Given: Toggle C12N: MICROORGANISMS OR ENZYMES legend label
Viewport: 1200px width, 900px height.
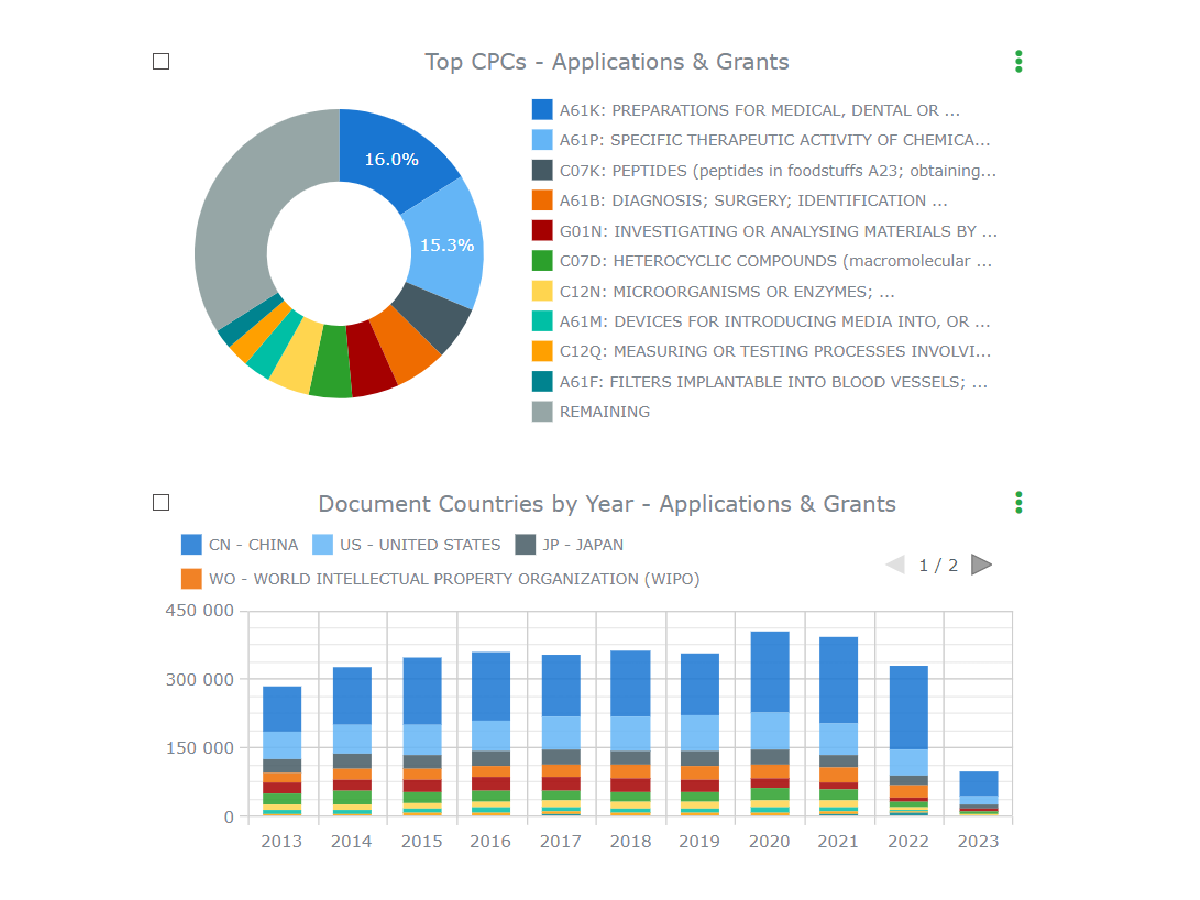Looking at the screenshot, I should [727, 291].
